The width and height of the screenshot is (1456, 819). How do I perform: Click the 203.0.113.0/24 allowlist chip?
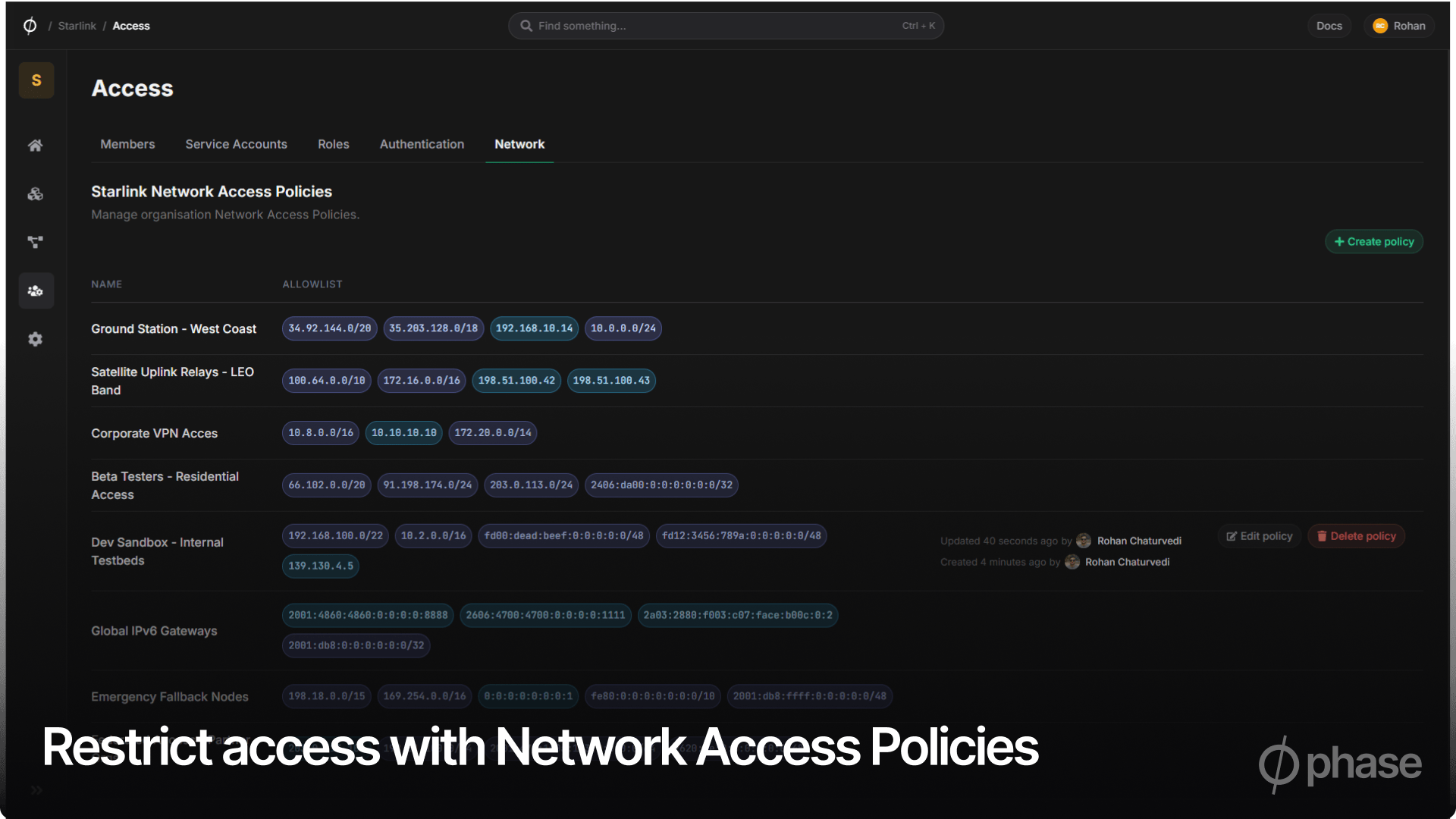[x=532, y=485]
